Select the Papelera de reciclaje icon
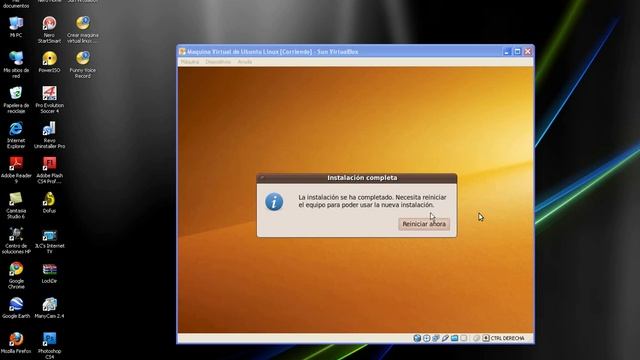The image size is (640, 360). pos(16,100)
